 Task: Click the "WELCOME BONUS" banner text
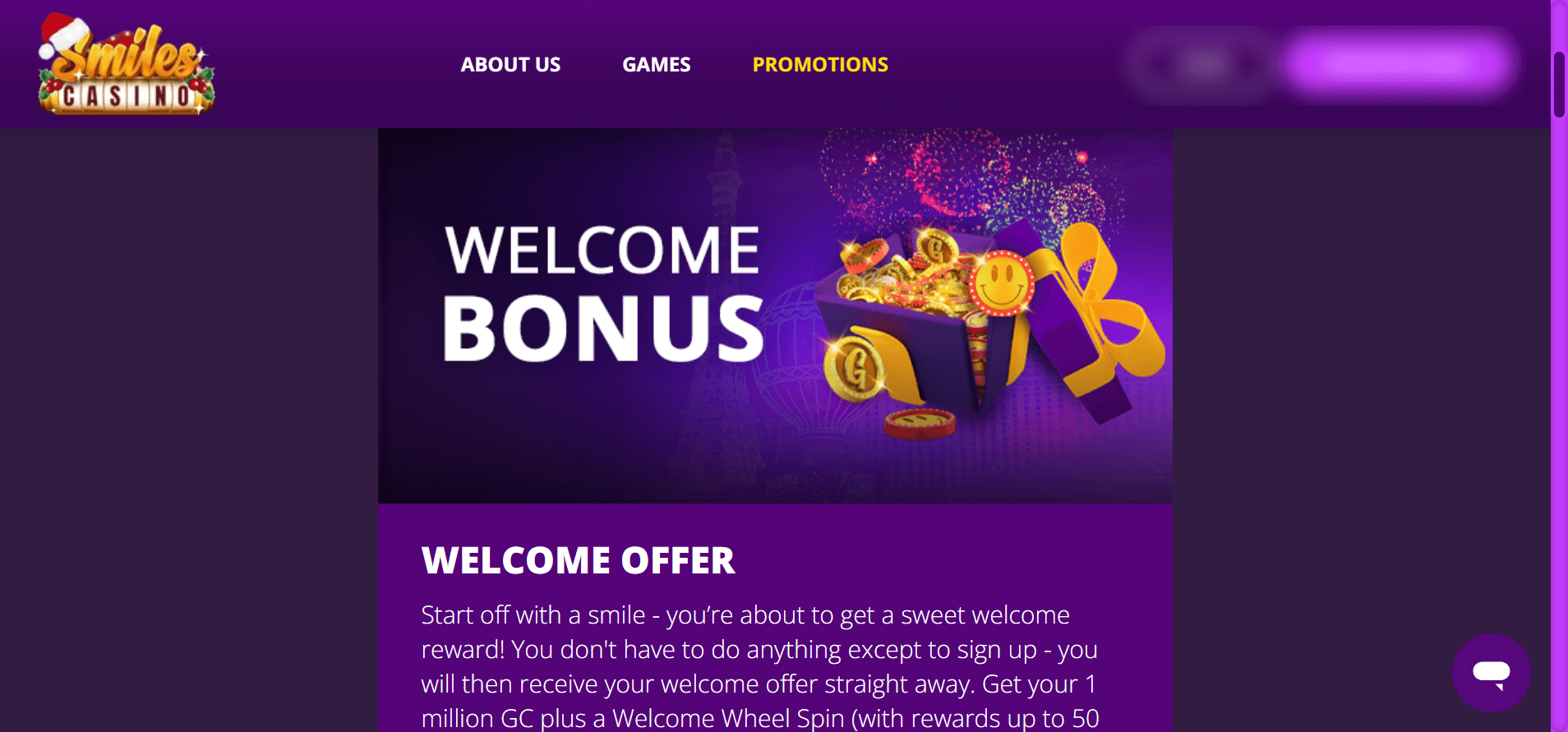[x=602, y=293]
